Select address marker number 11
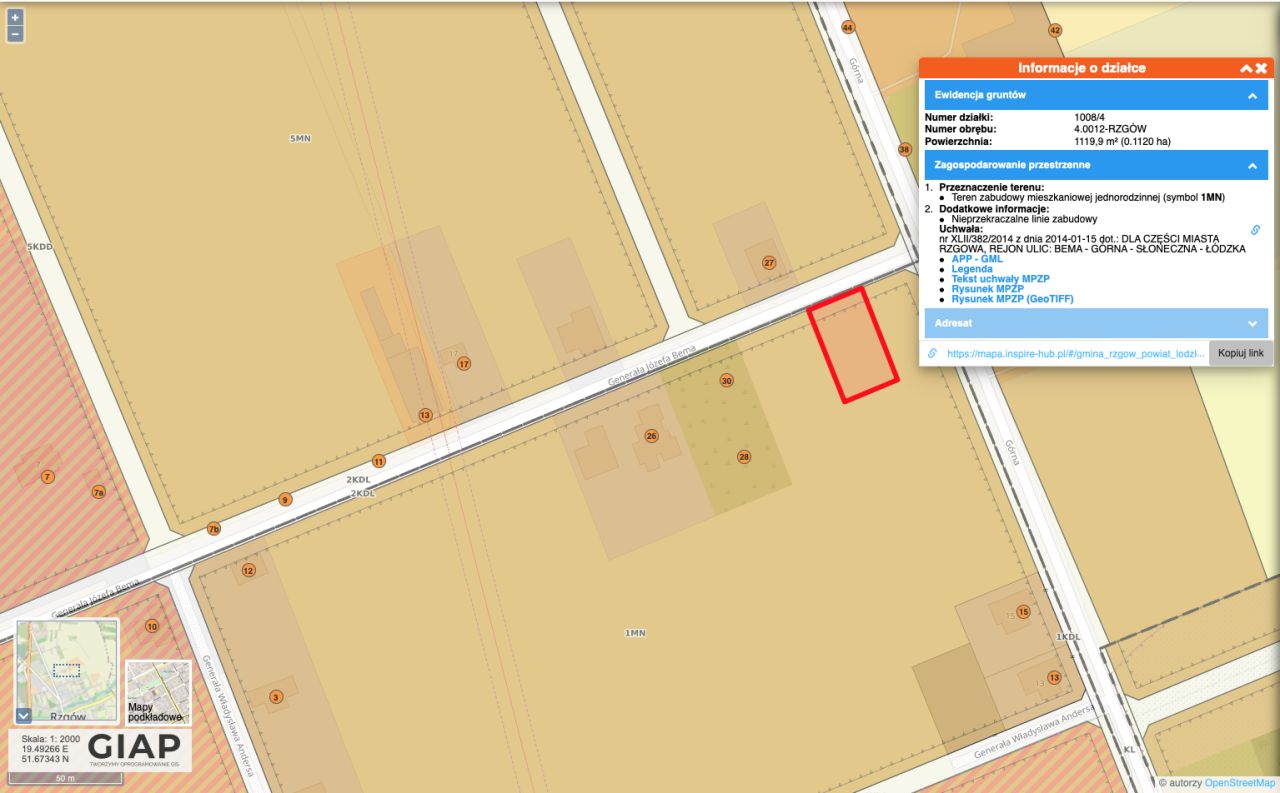This screenshot has width=1280, height=793. 379,462
